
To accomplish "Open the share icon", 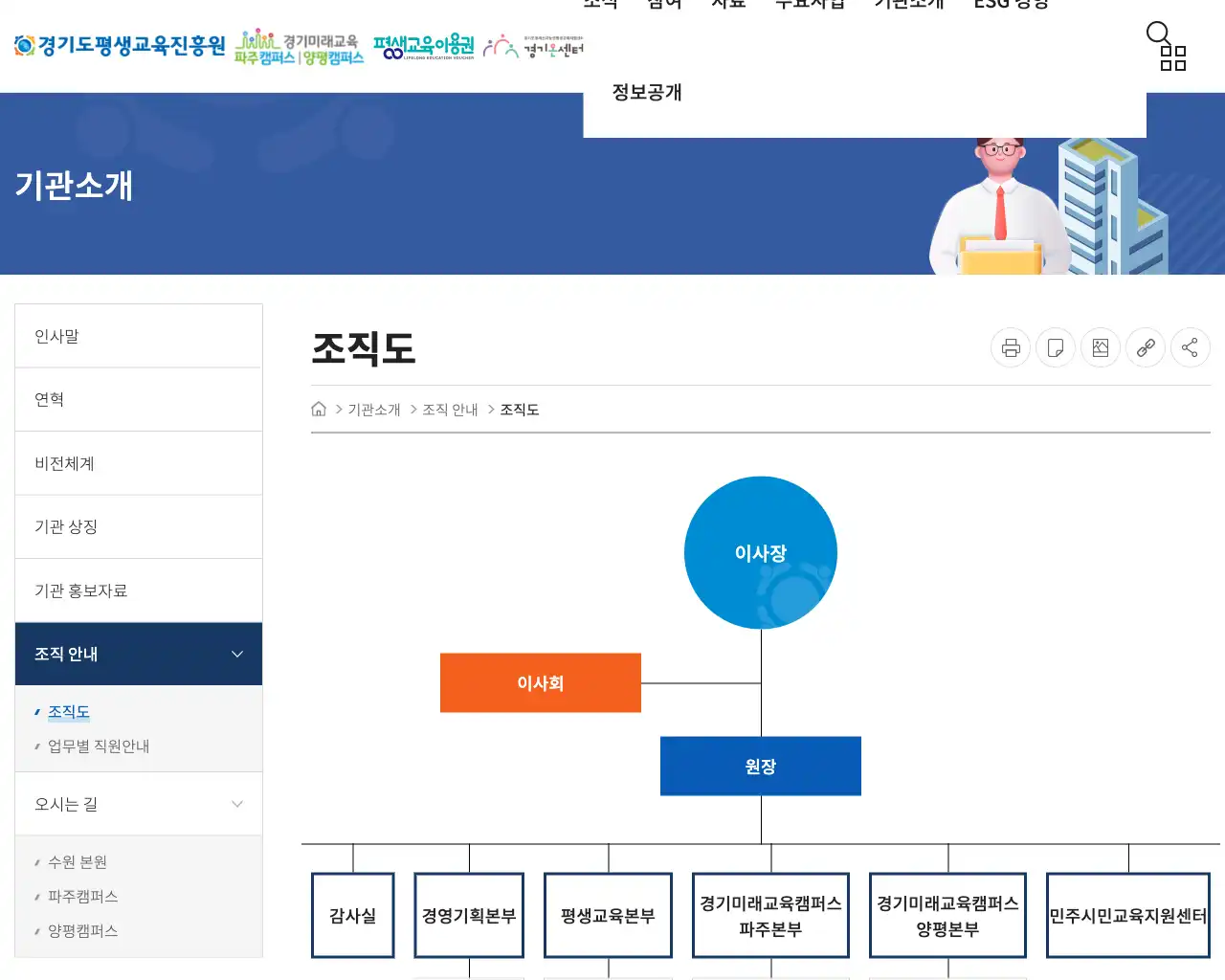I will [1191, 347].
